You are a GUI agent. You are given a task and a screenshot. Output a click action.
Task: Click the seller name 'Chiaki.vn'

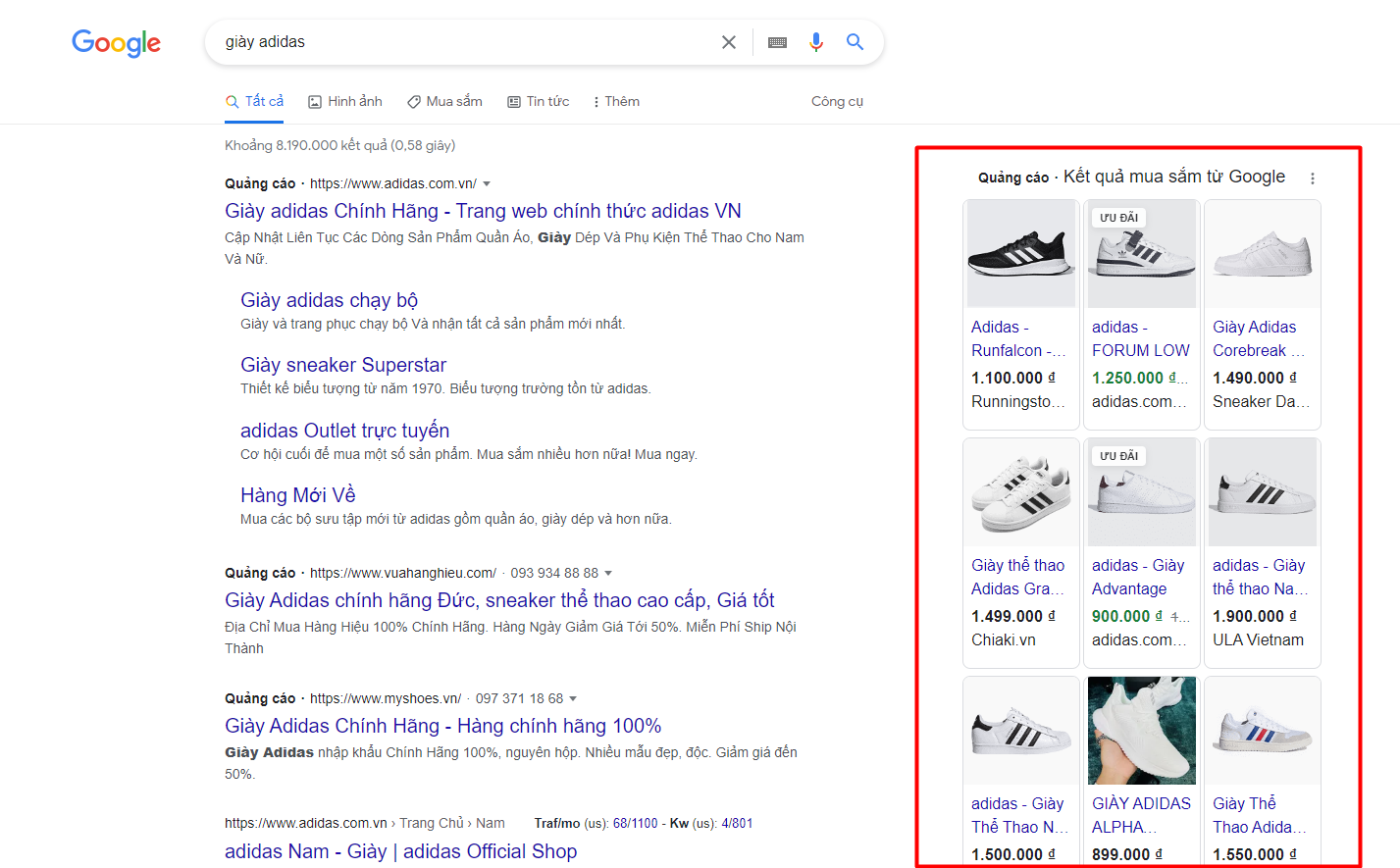[x=1004, y=639]
